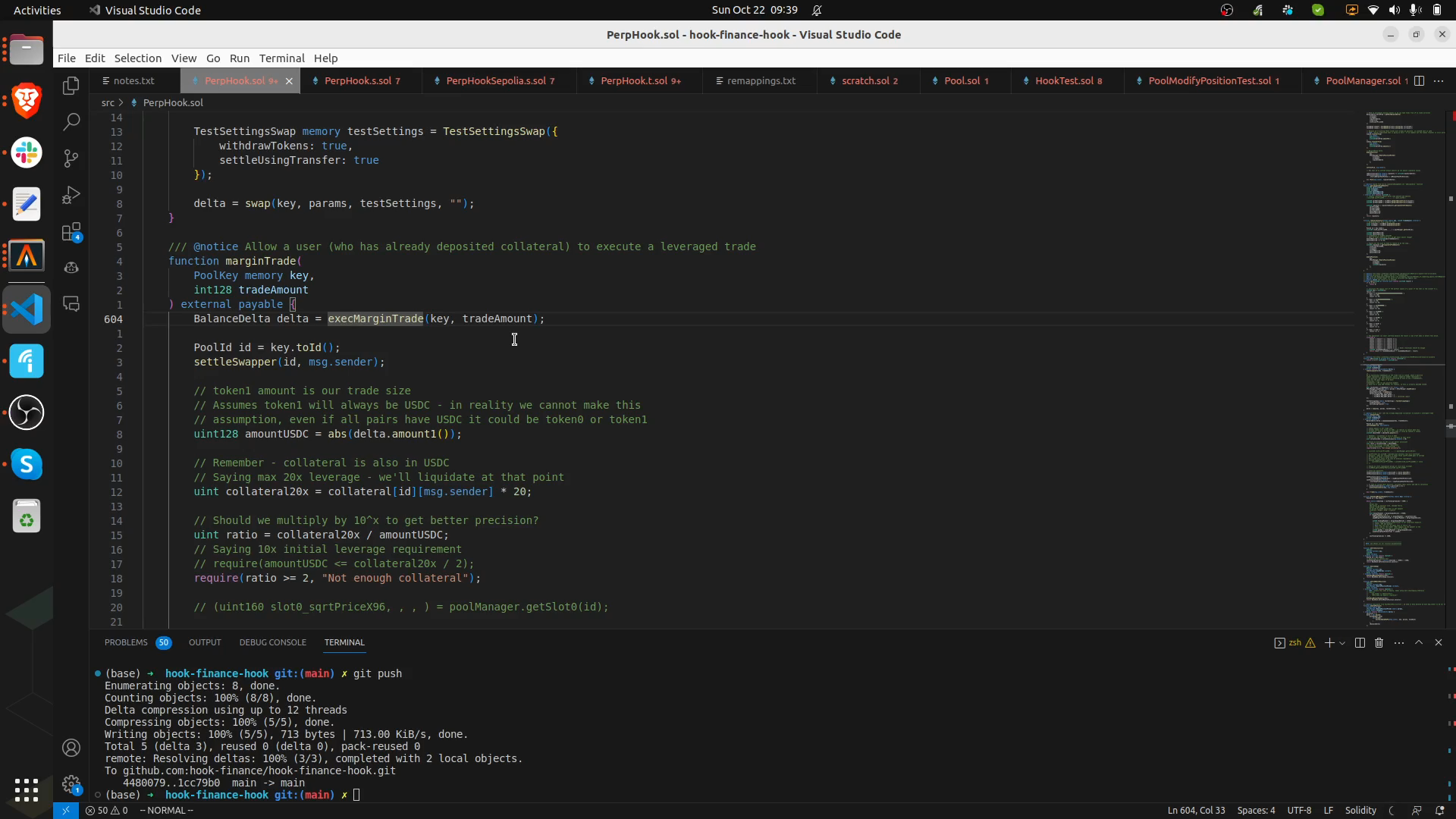Screen dimensions: 1456x819
Task: Click Ln 604, Col 33 to go to line
Action: pos(1196,811)
